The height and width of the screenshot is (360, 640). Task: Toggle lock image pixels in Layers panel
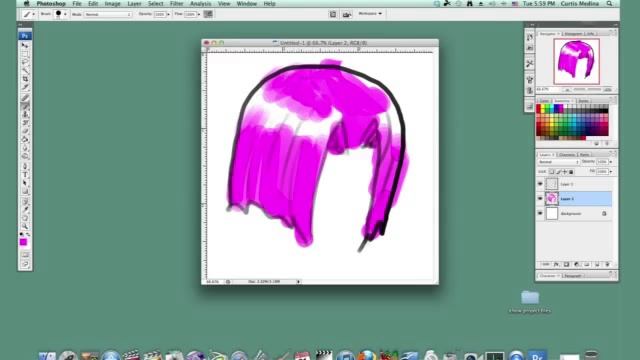point(558,172)
